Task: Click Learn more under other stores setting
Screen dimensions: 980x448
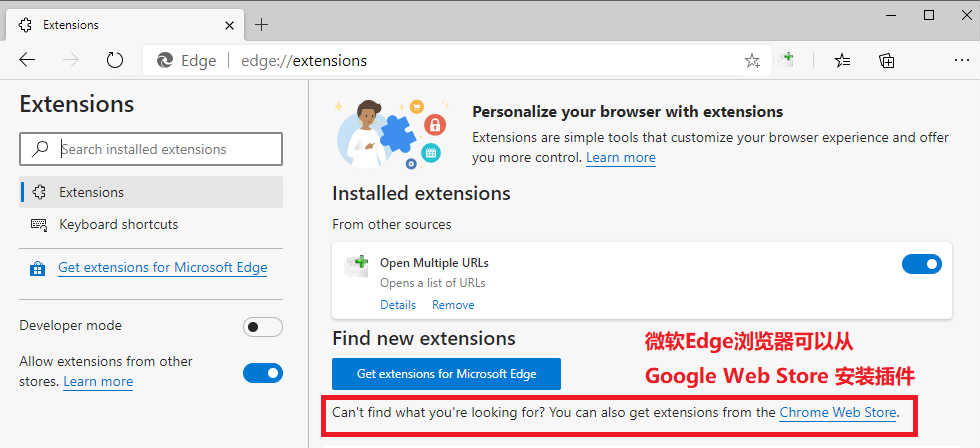Action: tap(98, 381)
